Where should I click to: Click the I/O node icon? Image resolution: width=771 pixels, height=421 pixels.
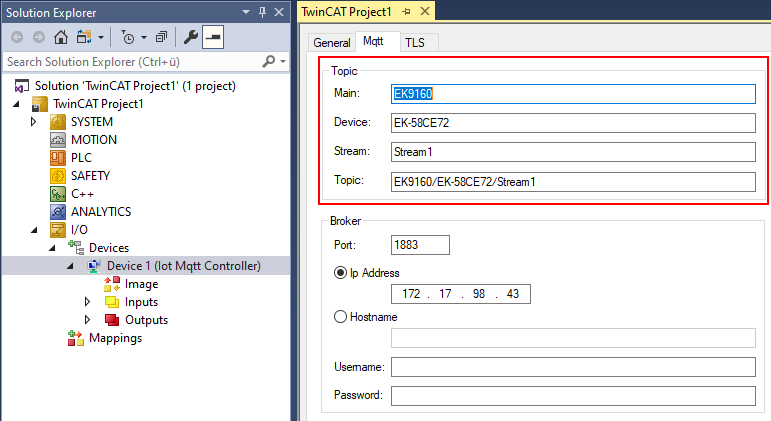tap(58, 230)
